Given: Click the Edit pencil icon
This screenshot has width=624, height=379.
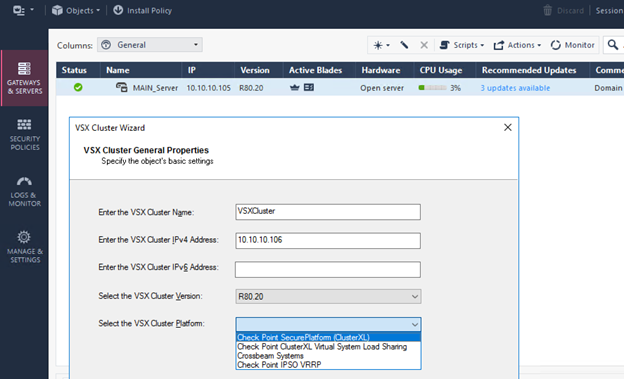Looking at the screenshot, I should [x=404, y=45].
